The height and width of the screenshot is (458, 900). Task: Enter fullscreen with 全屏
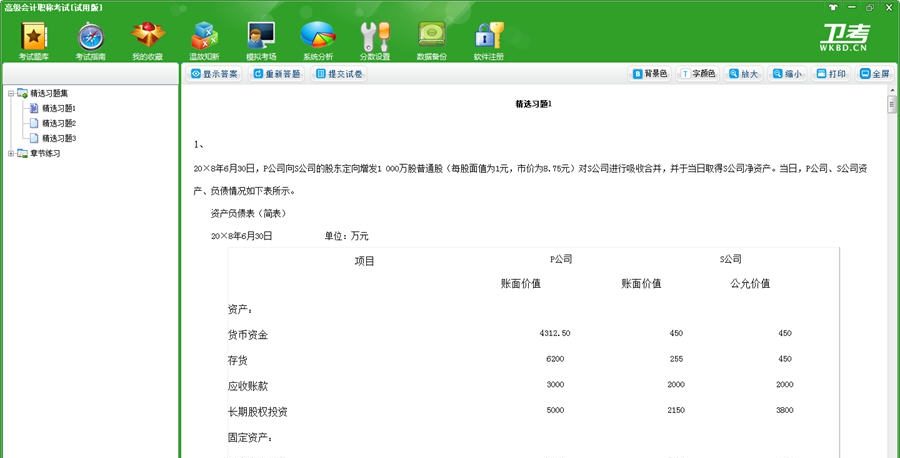tap(875, 74)
